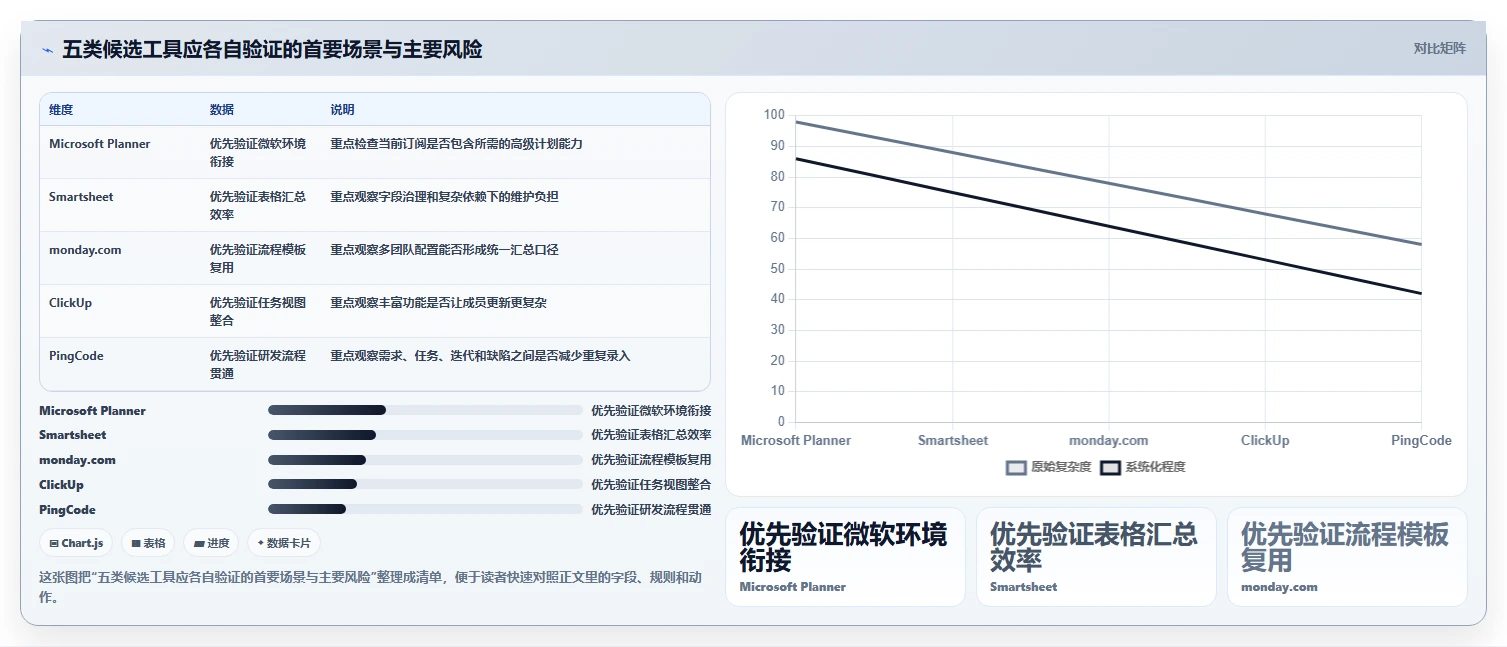The width and height of the screenshot is (1507, 647).
Task: Select the ClickUp table row name
Action: point(70,303)
